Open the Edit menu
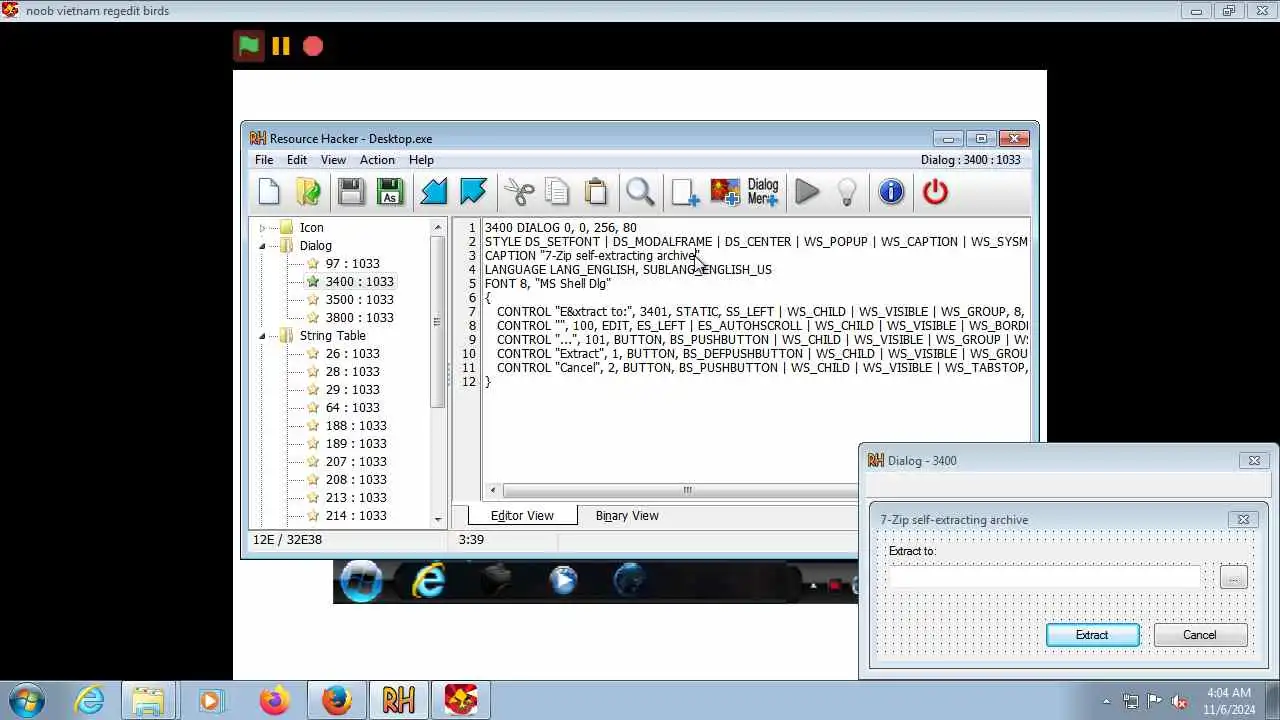 (x=297, y=160)
